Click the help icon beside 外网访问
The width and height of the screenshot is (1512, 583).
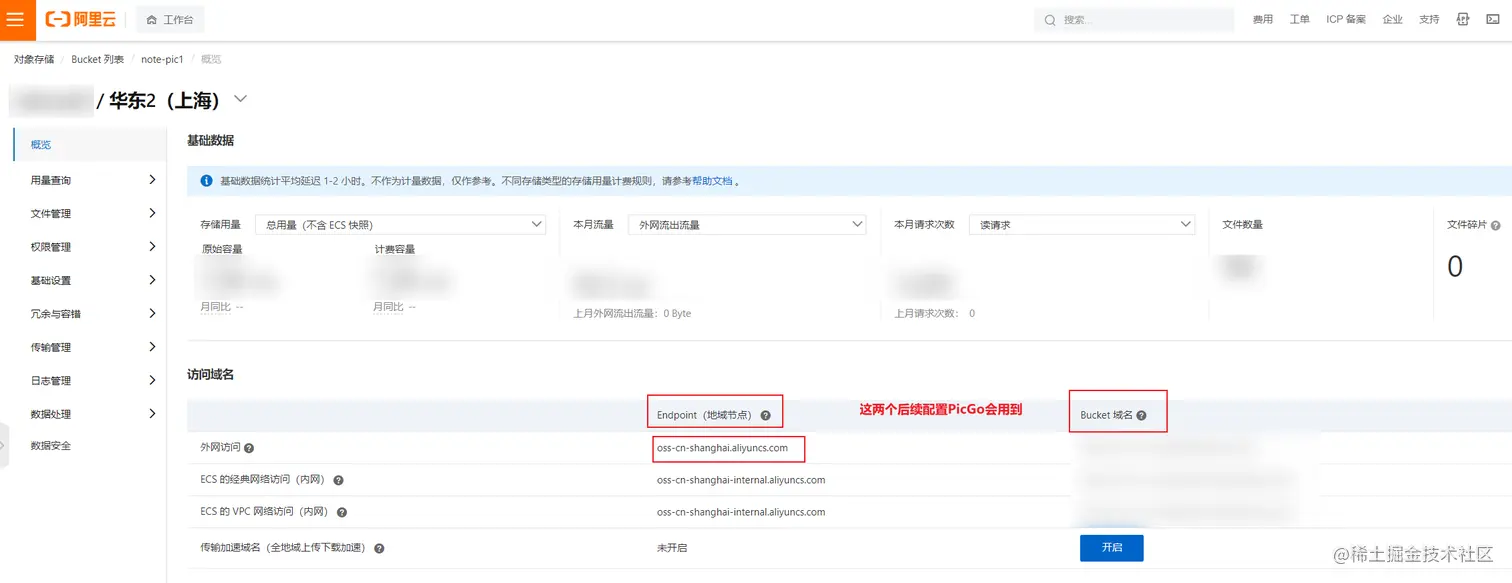(249, 449)
